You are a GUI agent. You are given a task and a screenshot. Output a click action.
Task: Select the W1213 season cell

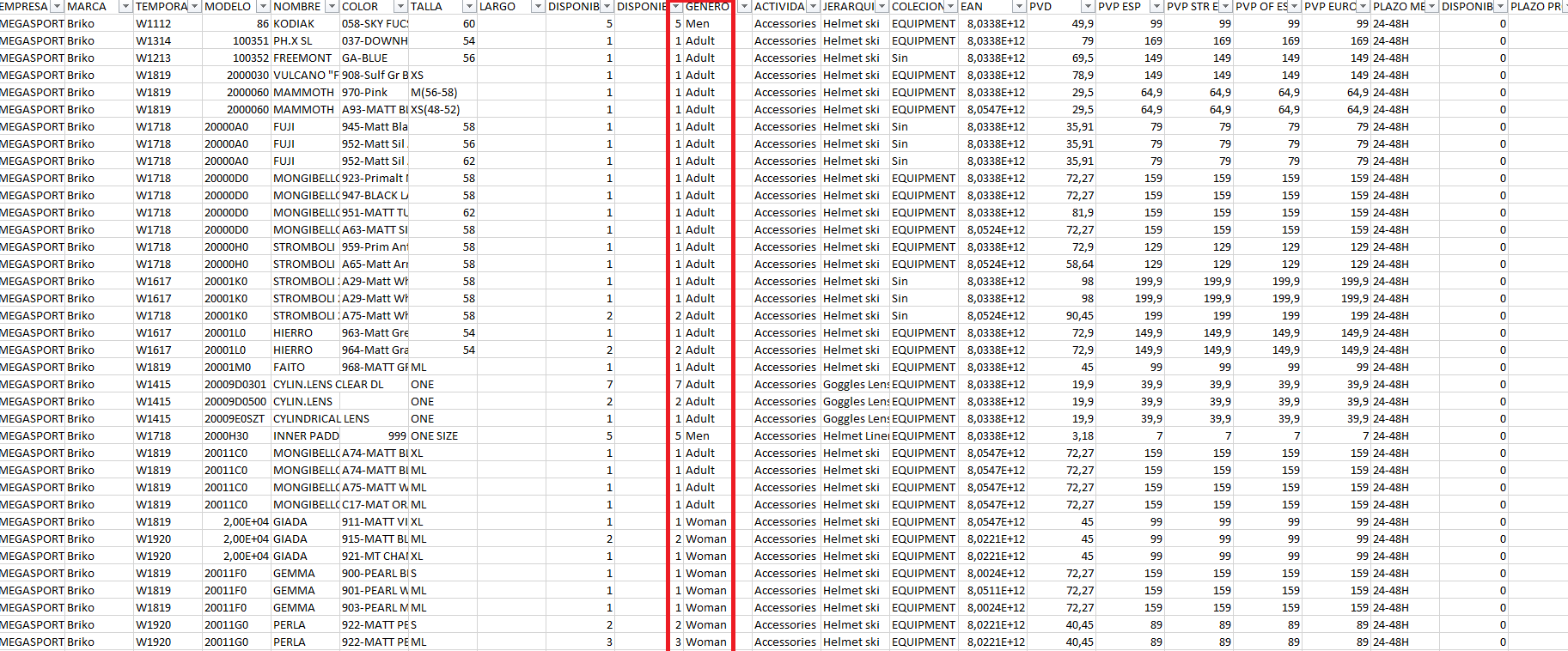pyautogui.click(x=168, y=58)
